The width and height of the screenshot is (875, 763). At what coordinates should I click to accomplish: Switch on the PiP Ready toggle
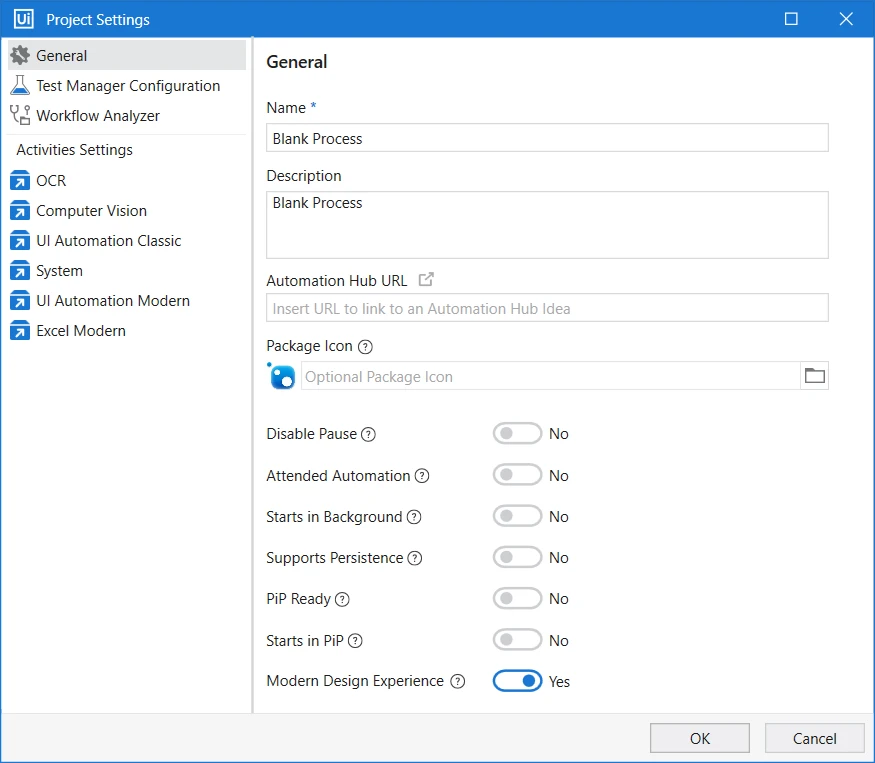point(517,598)
